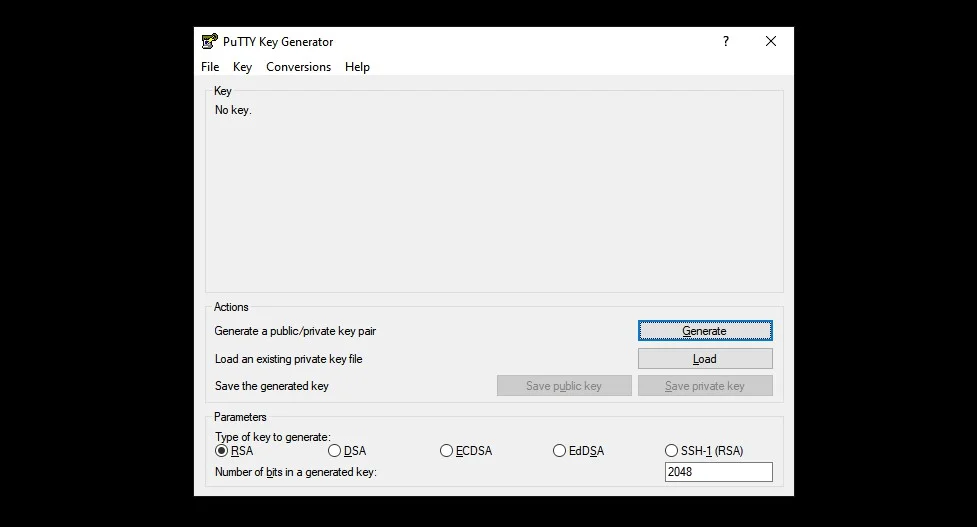Click "Save the generated key" label
This screenshot has height=527, width=977.
[272, 386]
